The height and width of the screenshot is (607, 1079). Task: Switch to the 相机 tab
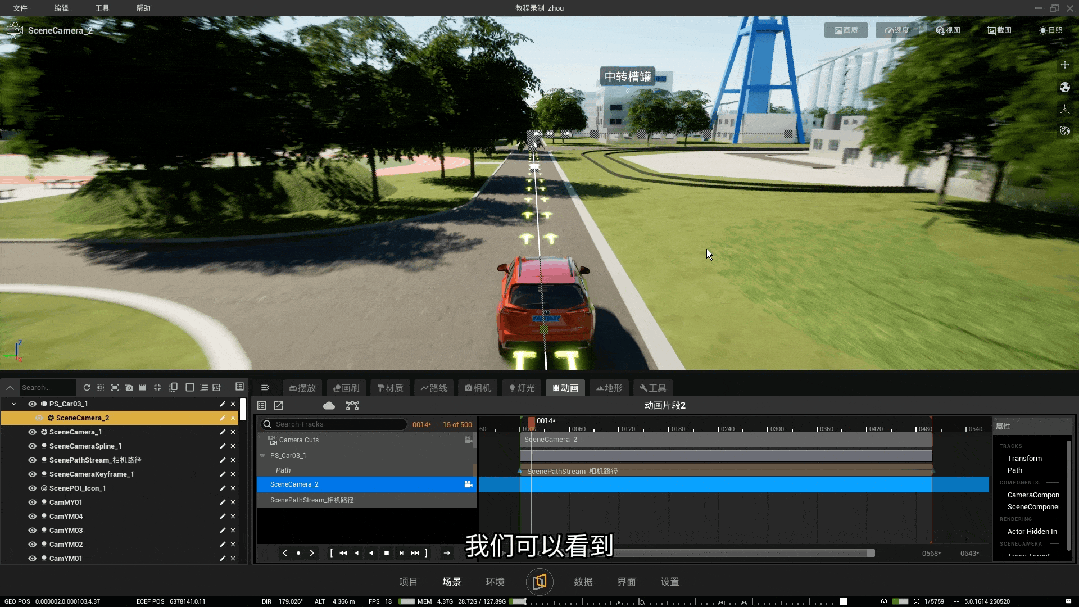tap(478, 387)
